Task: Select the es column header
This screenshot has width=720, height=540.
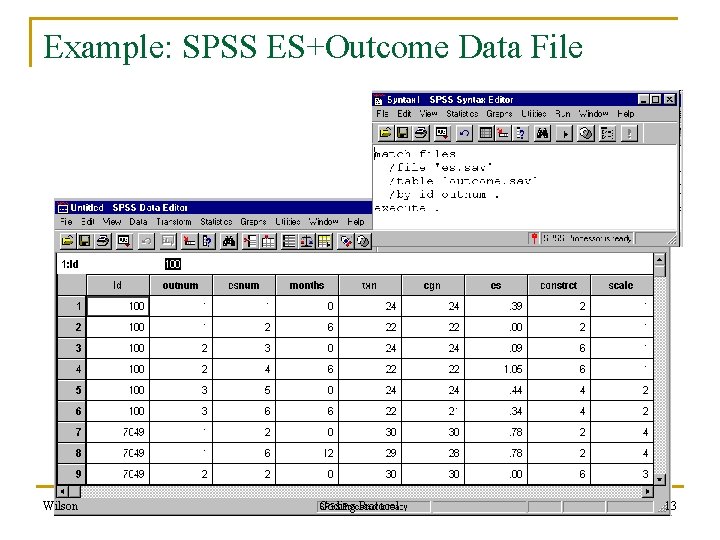Action: (x=496, y=285)
